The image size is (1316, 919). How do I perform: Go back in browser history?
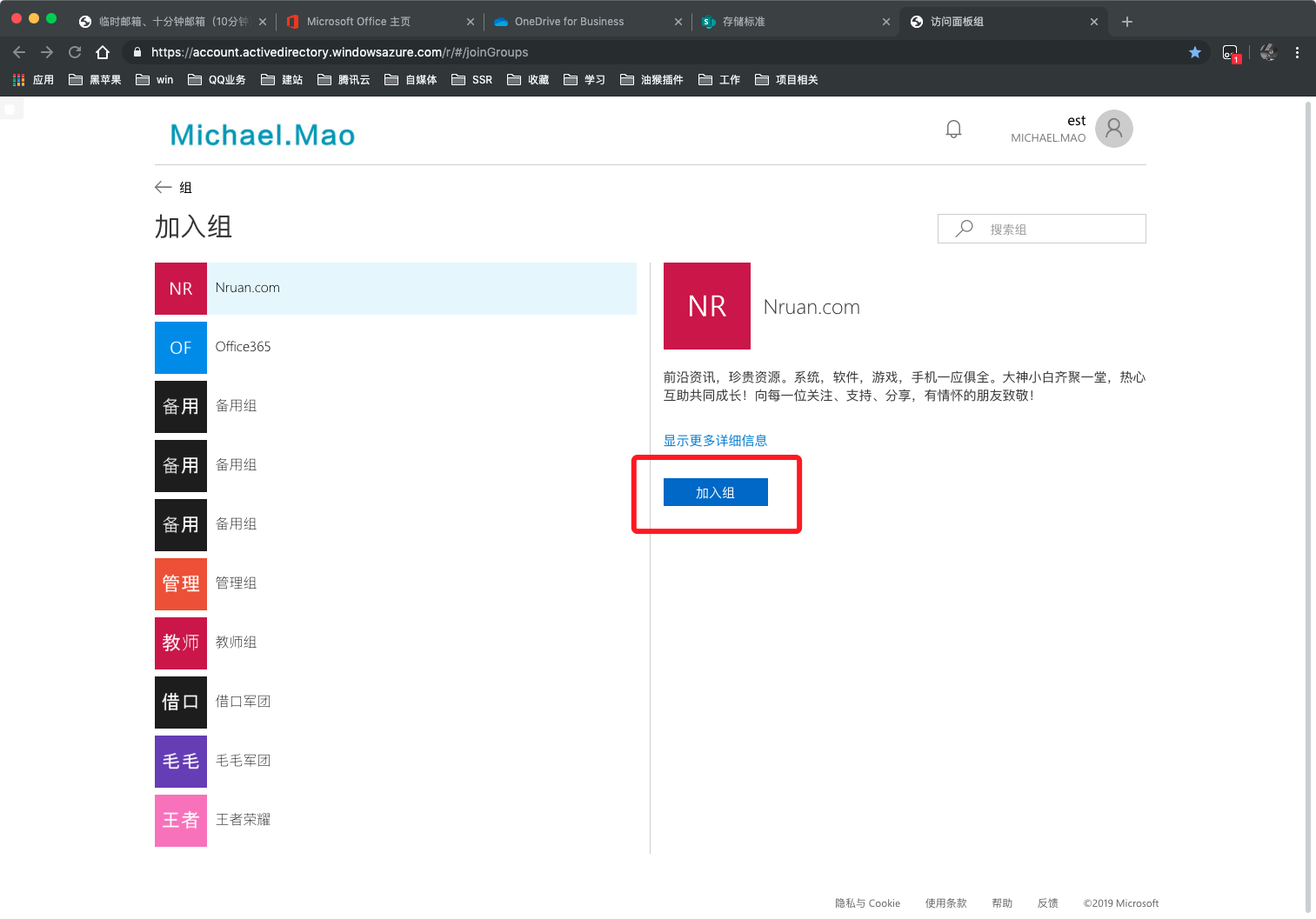click(x=19, y=52)
